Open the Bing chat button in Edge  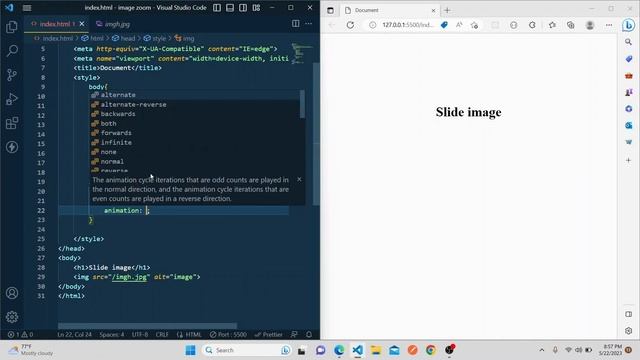[629, 25]
